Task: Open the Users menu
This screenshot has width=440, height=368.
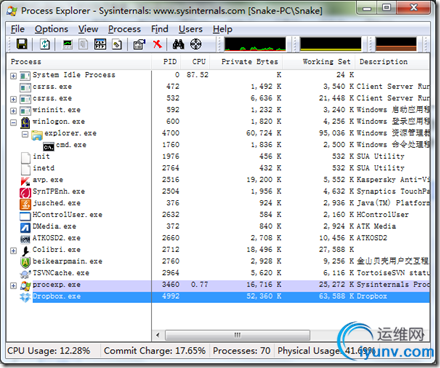Action: coord(190,29)
